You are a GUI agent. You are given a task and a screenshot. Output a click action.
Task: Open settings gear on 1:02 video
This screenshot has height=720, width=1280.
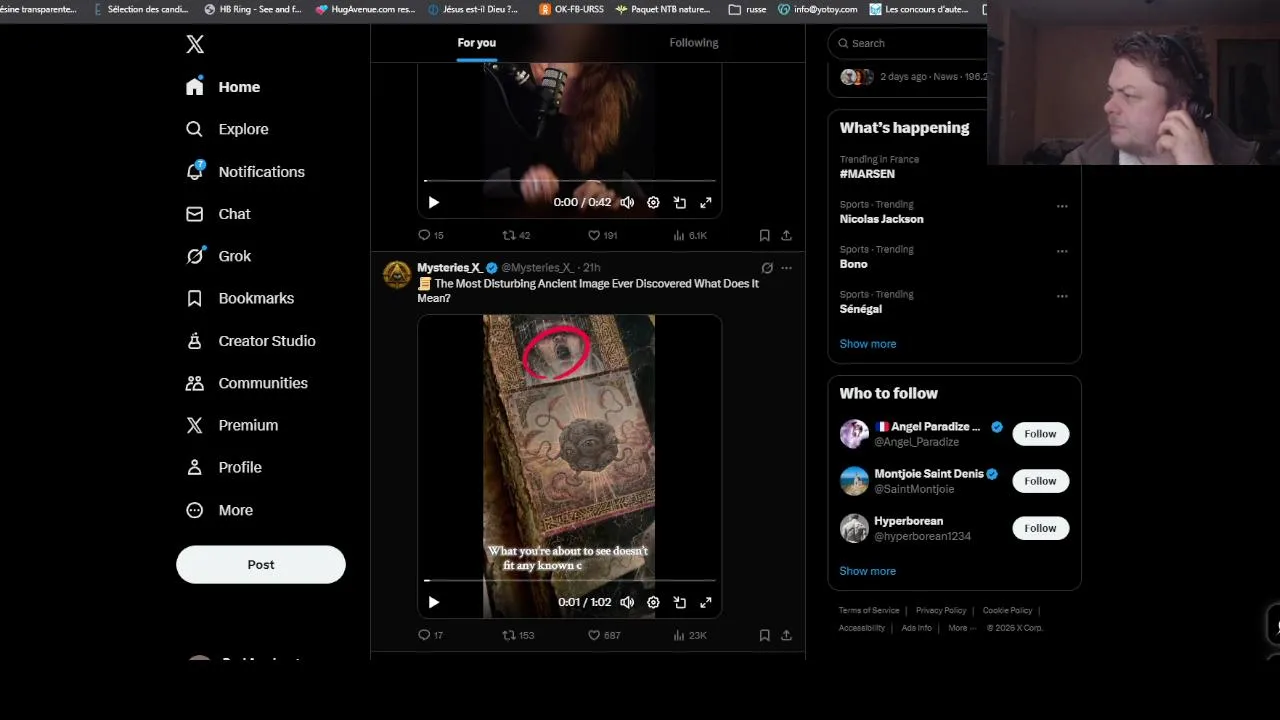point(653,602)
